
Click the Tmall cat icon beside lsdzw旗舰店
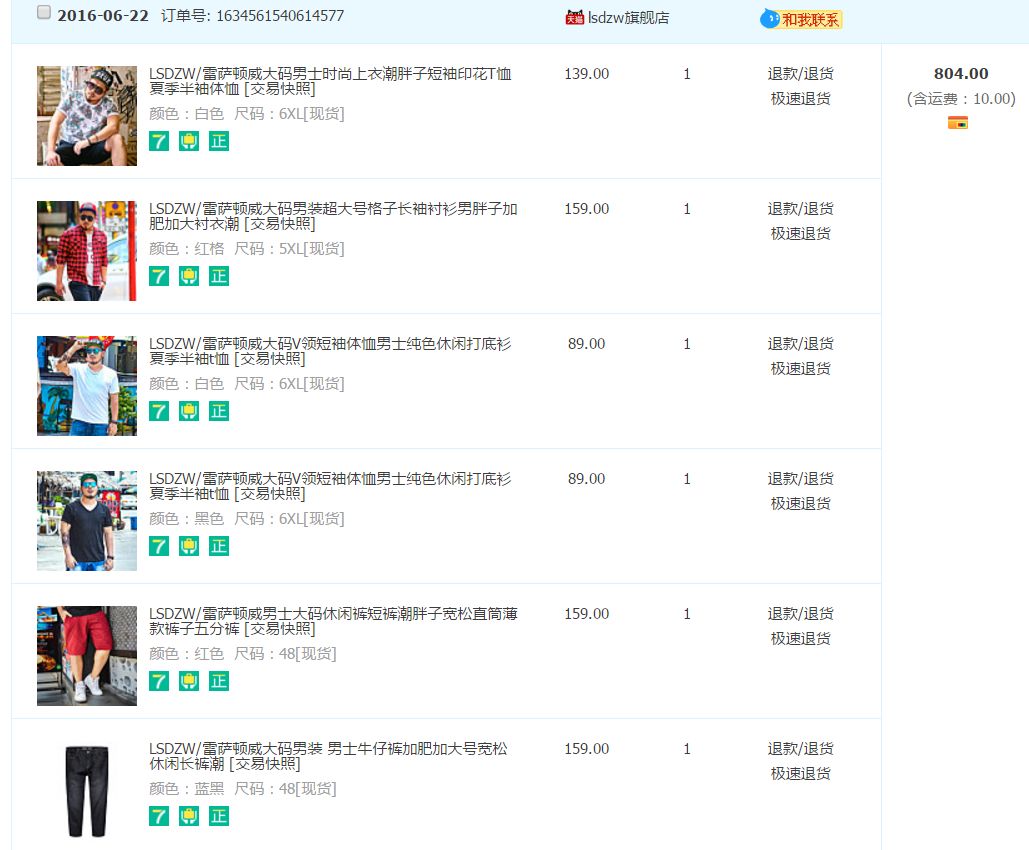click(x=574, y=17)
